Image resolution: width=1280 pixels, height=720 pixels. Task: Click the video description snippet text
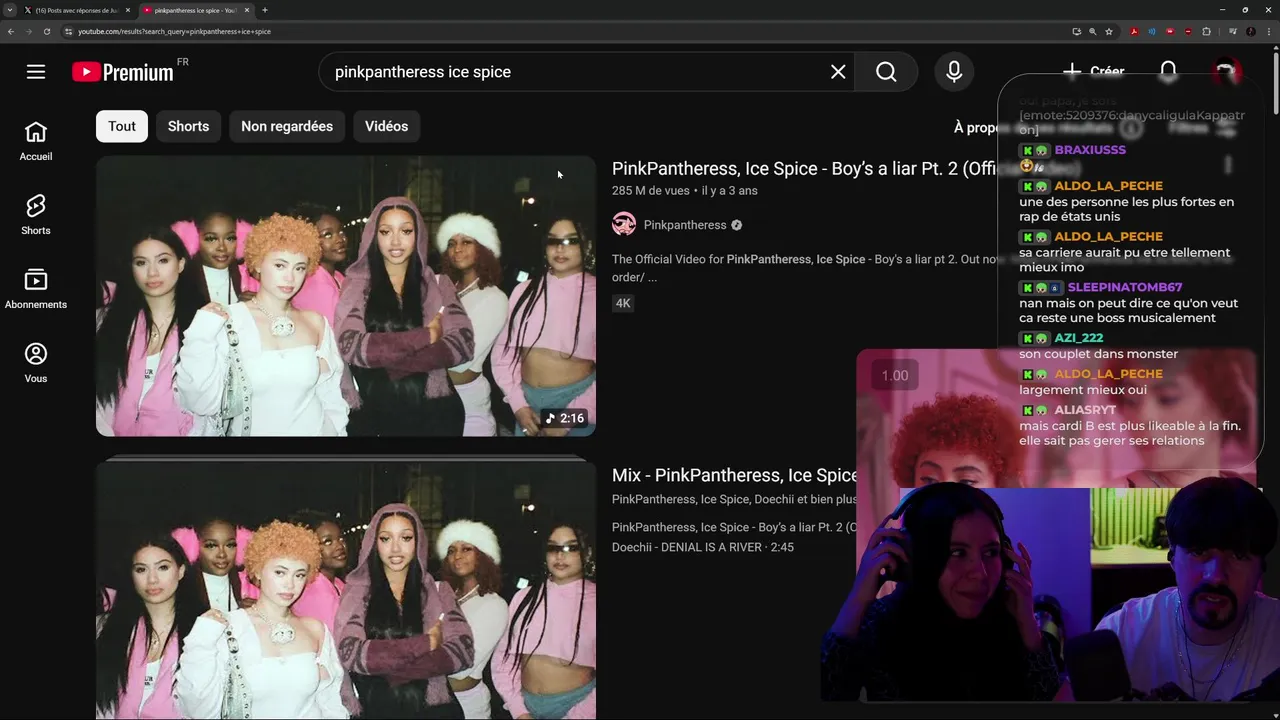[x=805, y=268]
